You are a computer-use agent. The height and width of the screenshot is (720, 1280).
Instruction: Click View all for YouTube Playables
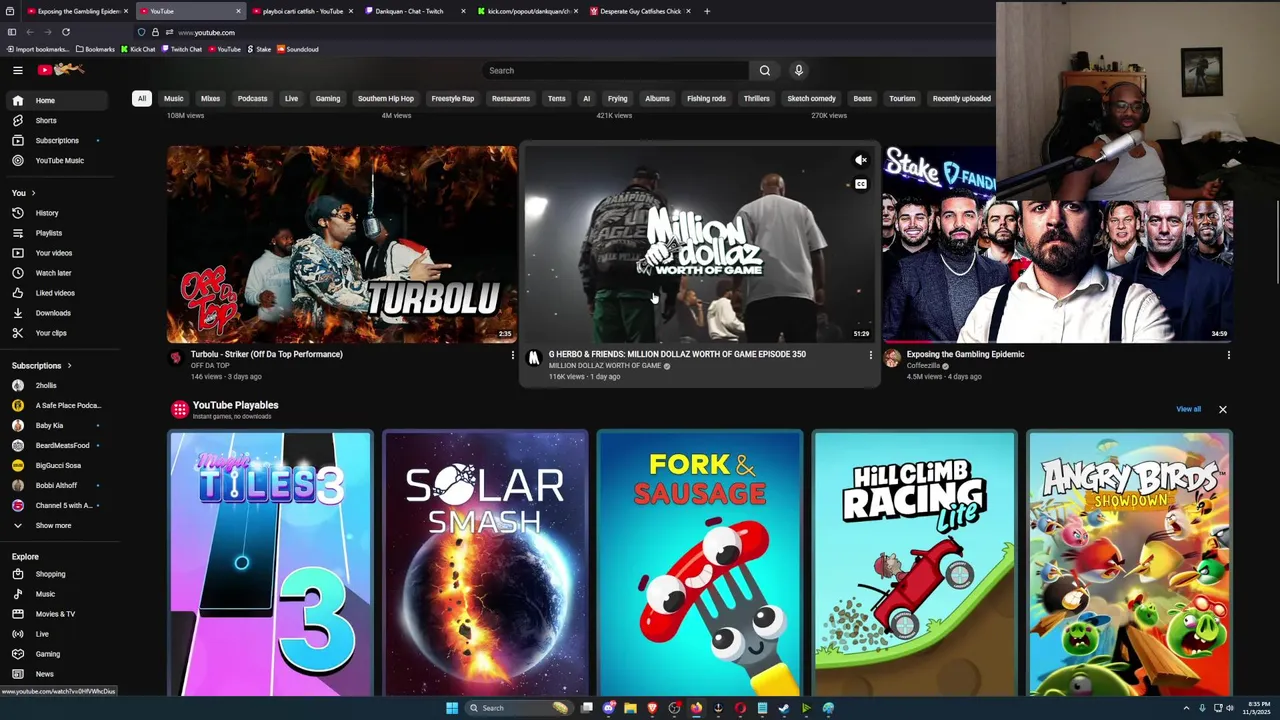pyautogui.click(x=1188, y=409)
